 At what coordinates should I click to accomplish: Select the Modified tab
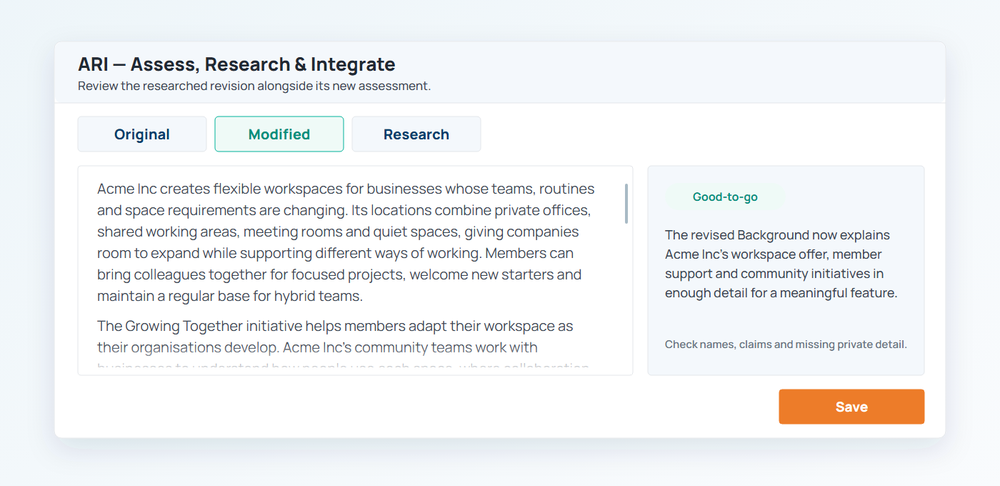point(279,134)
